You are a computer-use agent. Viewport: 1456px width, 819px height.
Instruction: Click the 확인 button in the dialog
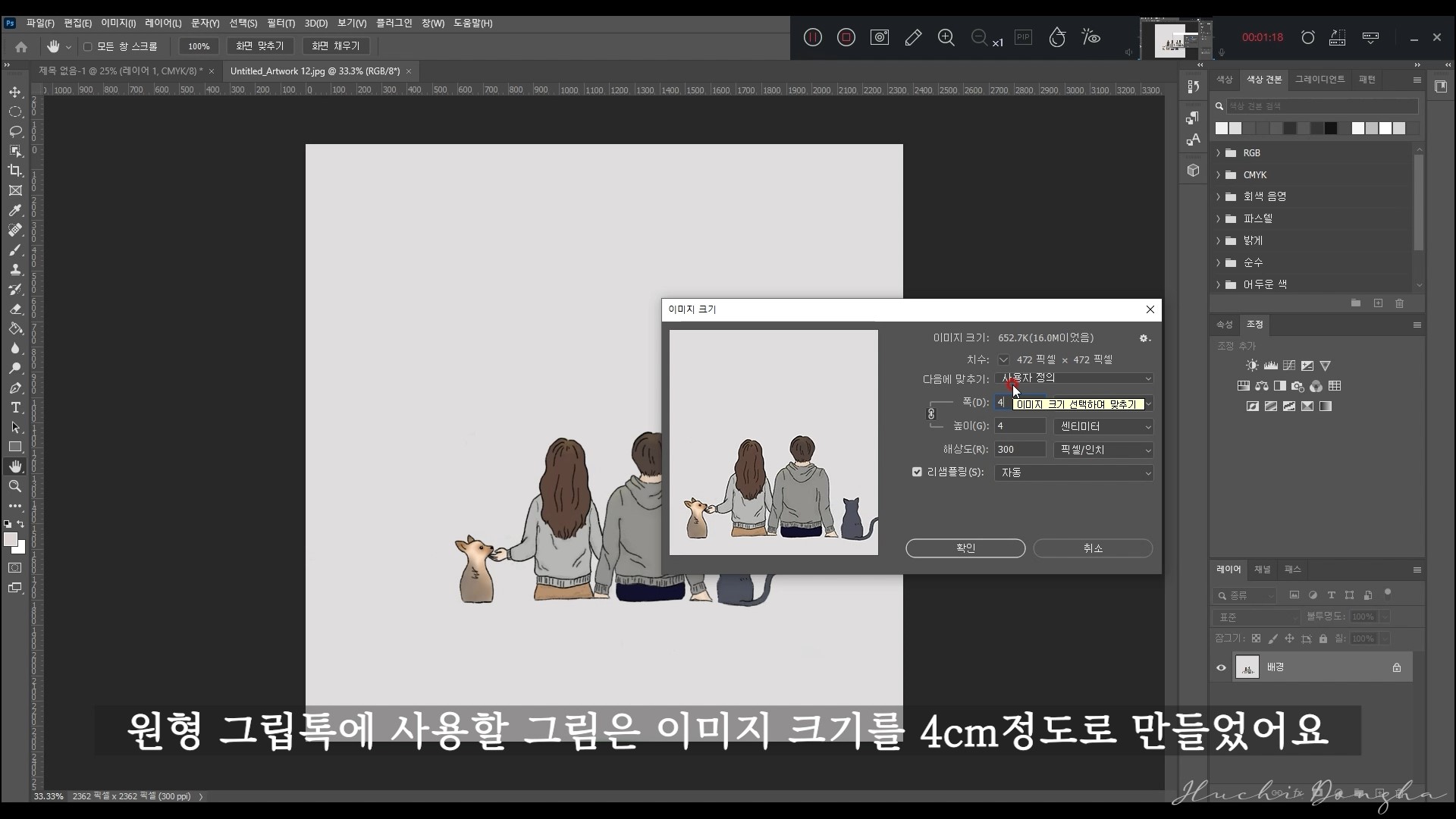point(965,548)
